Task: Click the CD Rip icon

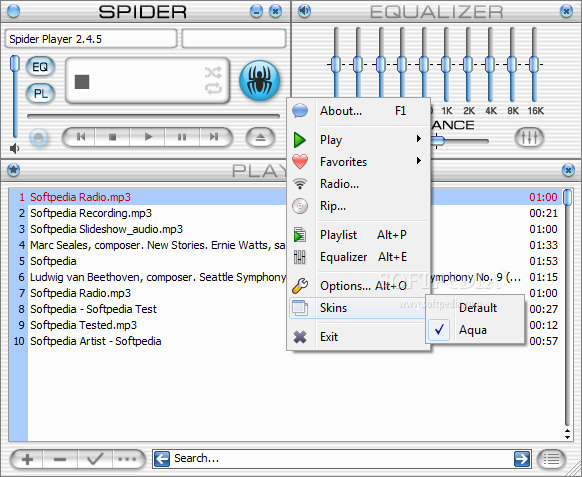Action: 300,206
